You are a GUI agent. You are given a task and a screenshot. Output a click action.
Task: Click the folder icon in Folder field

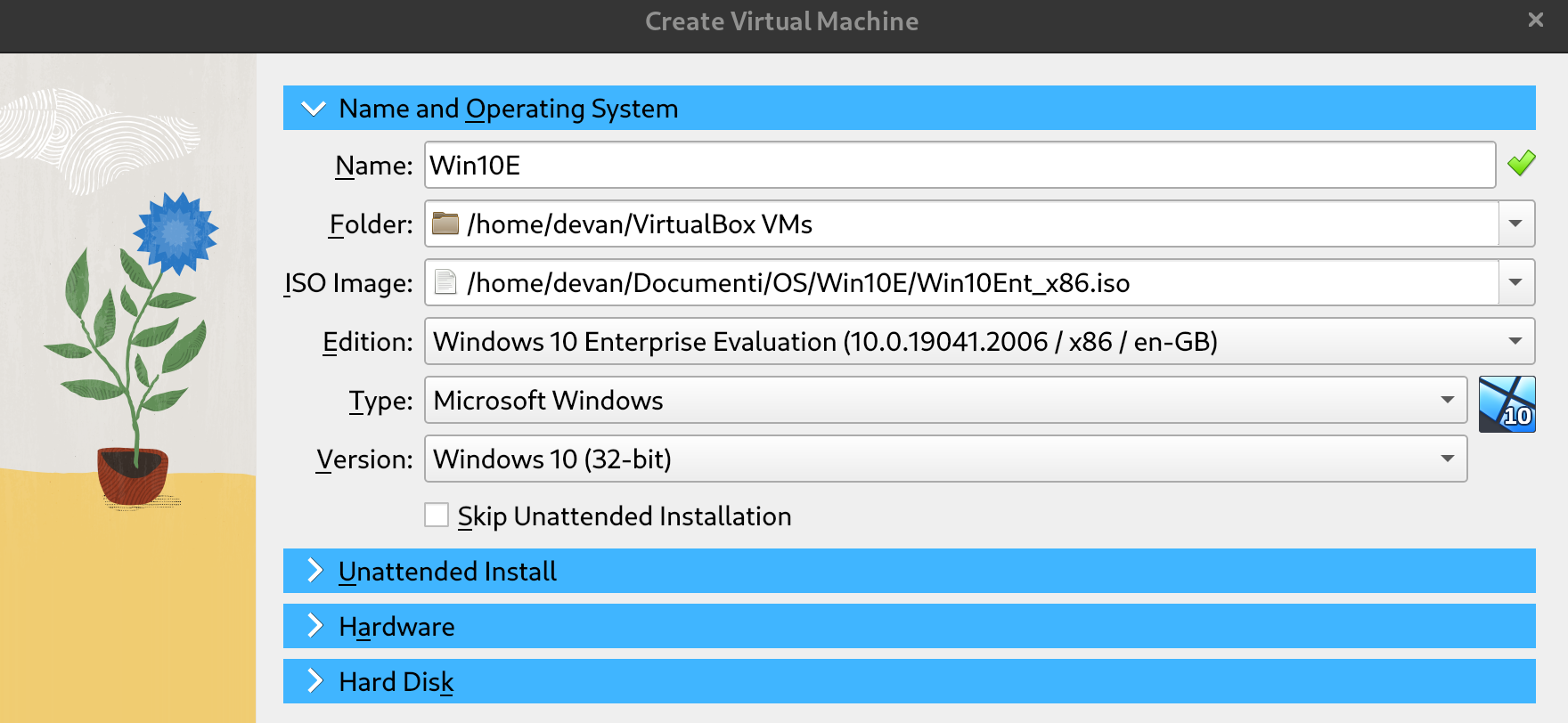(x=445, y=223)
